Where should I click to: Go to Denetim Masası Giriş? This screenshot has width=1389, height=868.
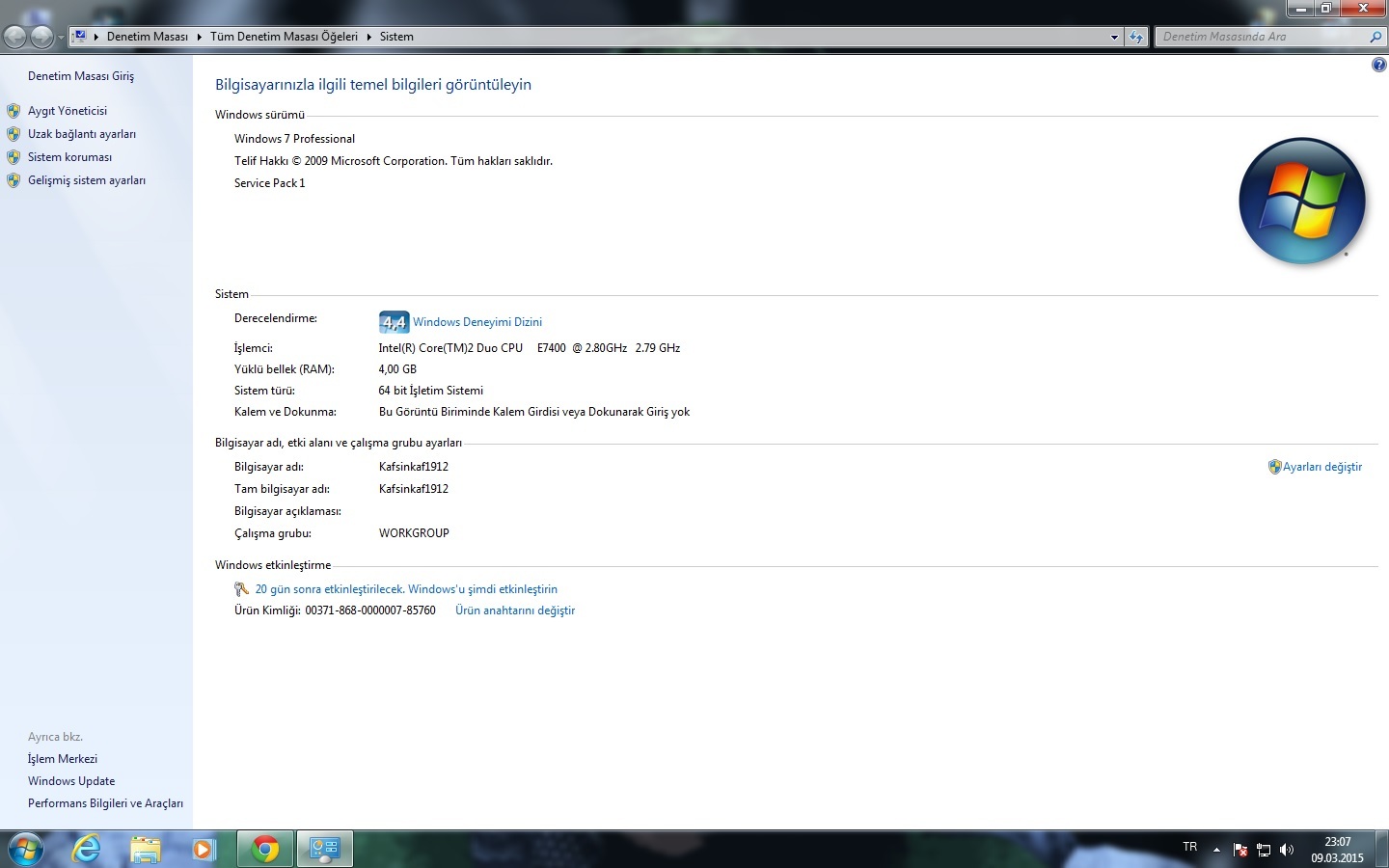coord(81,76)
